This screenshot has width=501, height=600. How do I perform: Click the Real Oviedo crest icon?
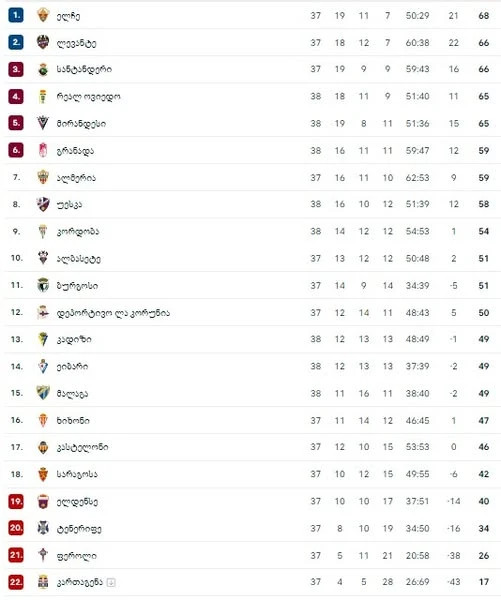tap(43, 96)
